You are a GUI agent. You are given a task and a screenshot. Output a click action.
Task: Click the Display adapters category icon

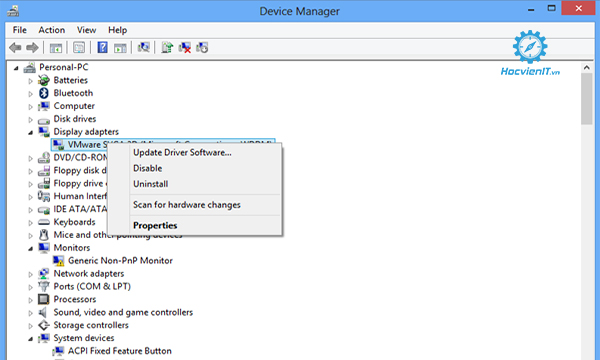click(44, 132)
